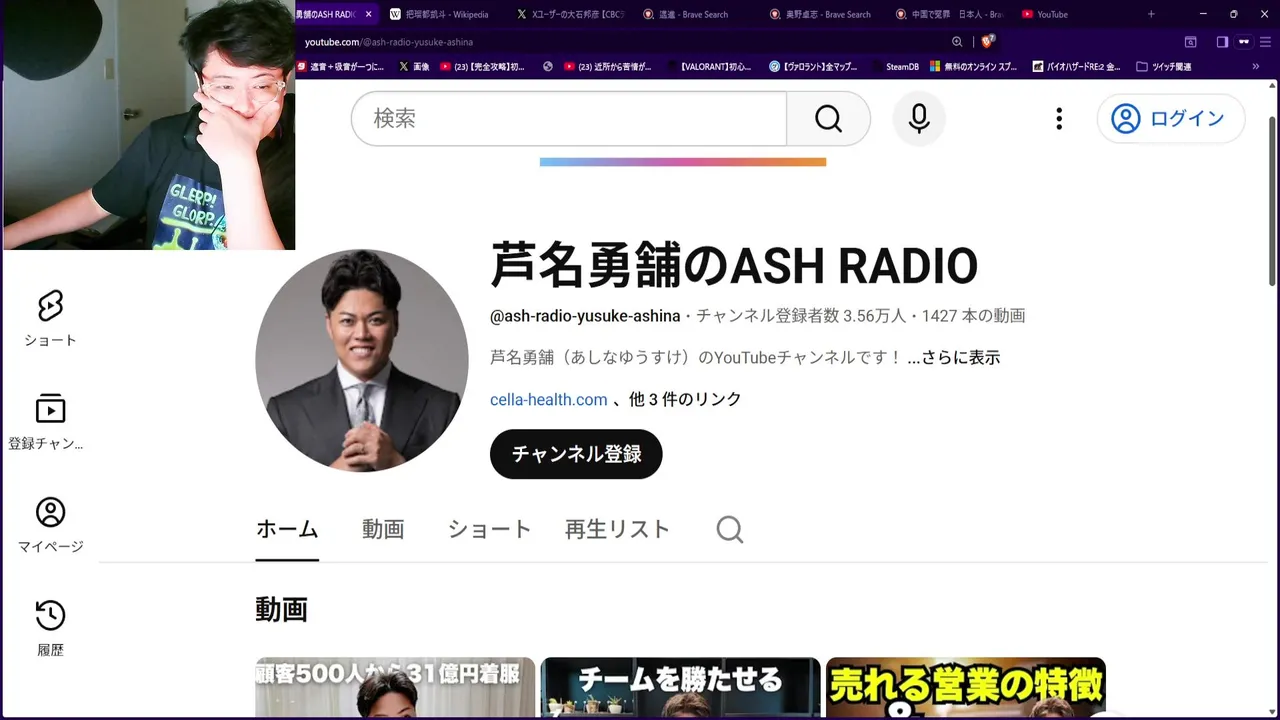Search within channel using the tab-row magnifier

(x=730, y=529)
